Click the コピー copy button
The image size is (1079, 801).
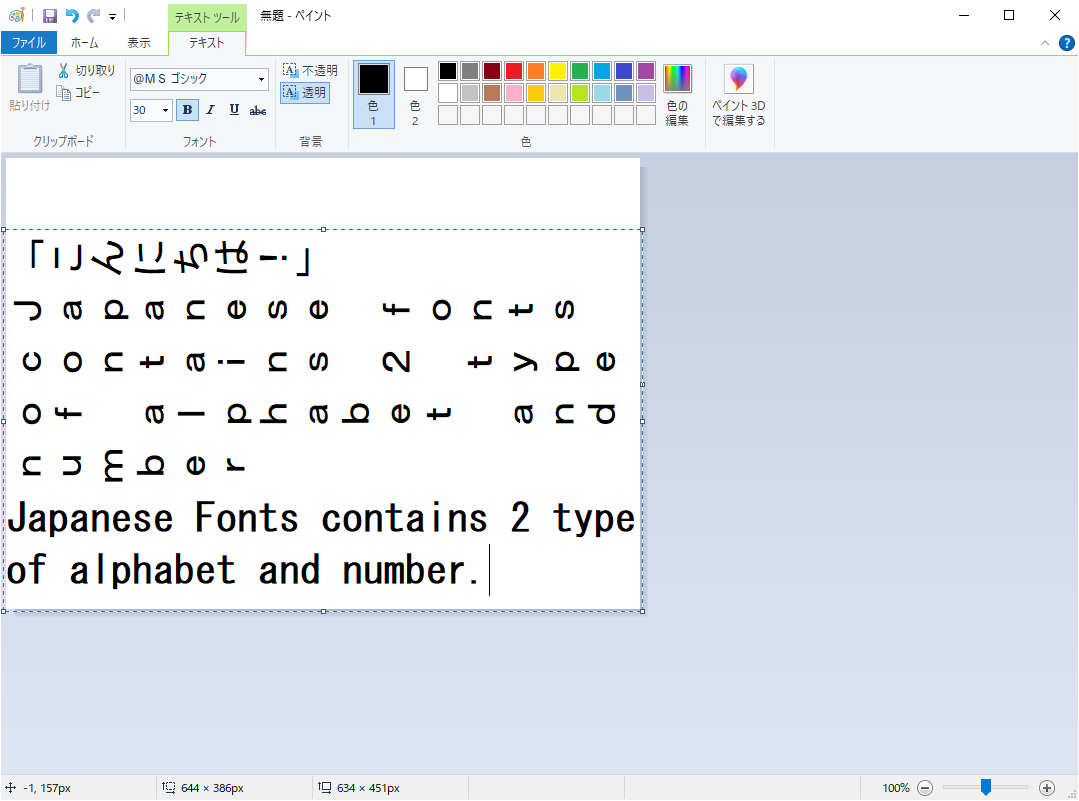78,92
